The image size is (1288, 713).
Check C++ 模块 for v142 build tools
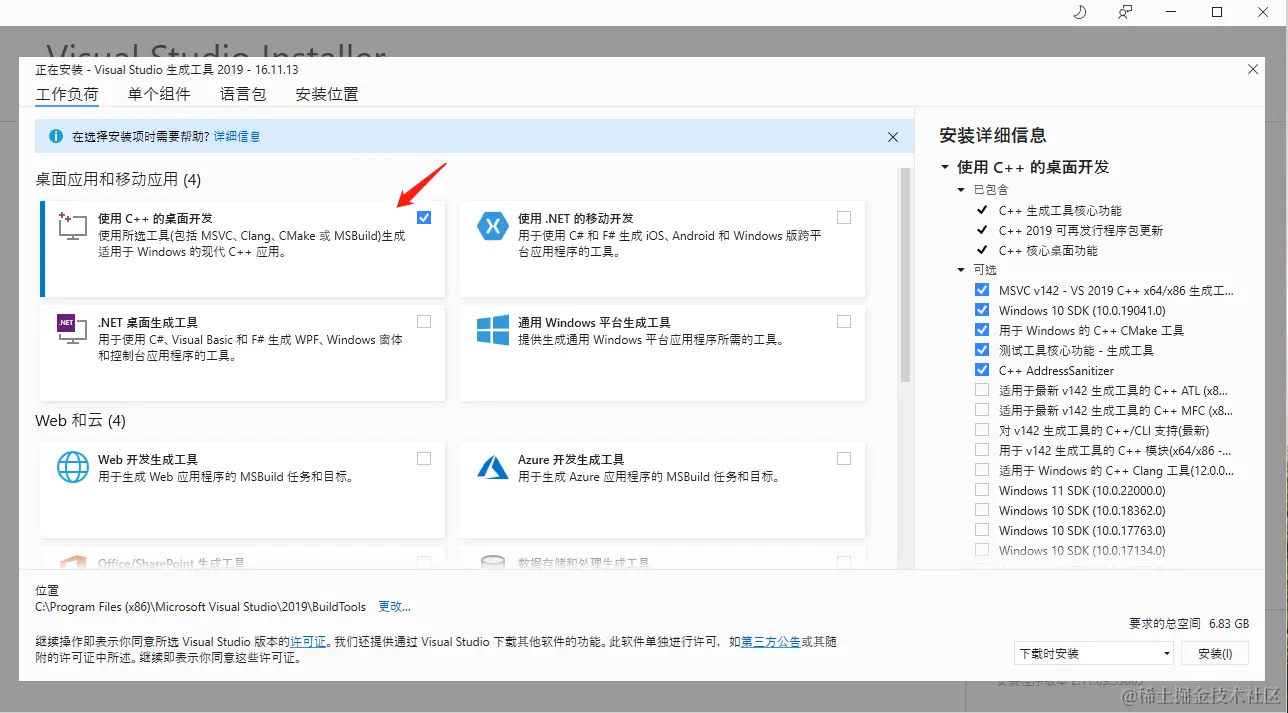[x=981, y=450]
